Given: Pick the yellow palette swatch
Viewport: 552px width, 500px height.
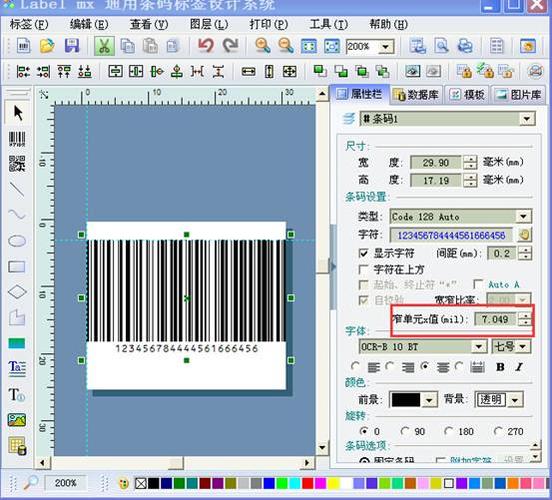Looking at the screenshot, I should (x=333, y=483).
